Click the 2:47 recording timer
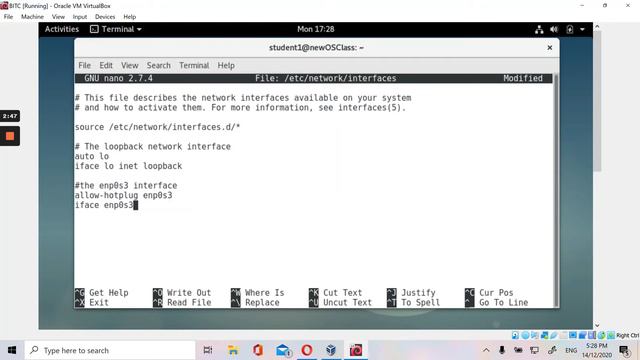This screenshot has height=360, width=640. click(x=10, y=116)
